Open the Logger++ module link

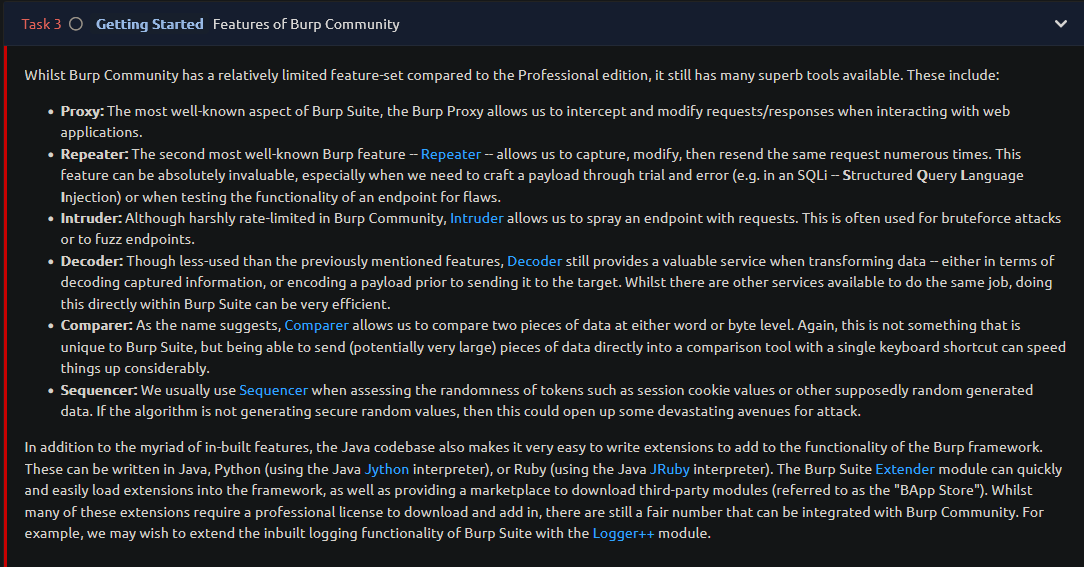(x=624, y=534)
